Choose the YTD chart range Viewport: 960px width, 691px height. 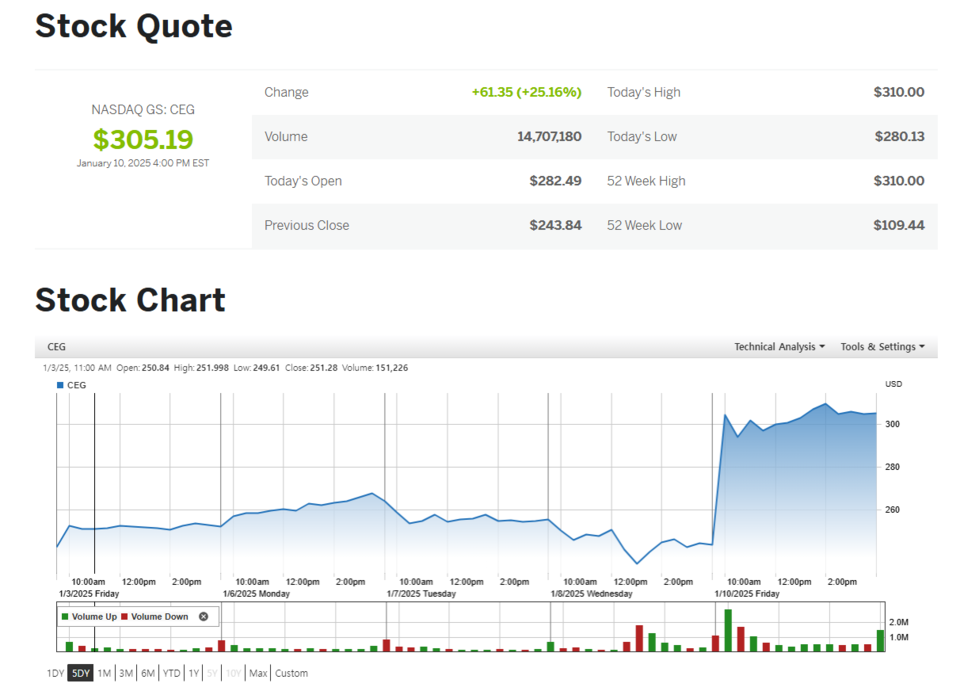click(x=172, y=673)
